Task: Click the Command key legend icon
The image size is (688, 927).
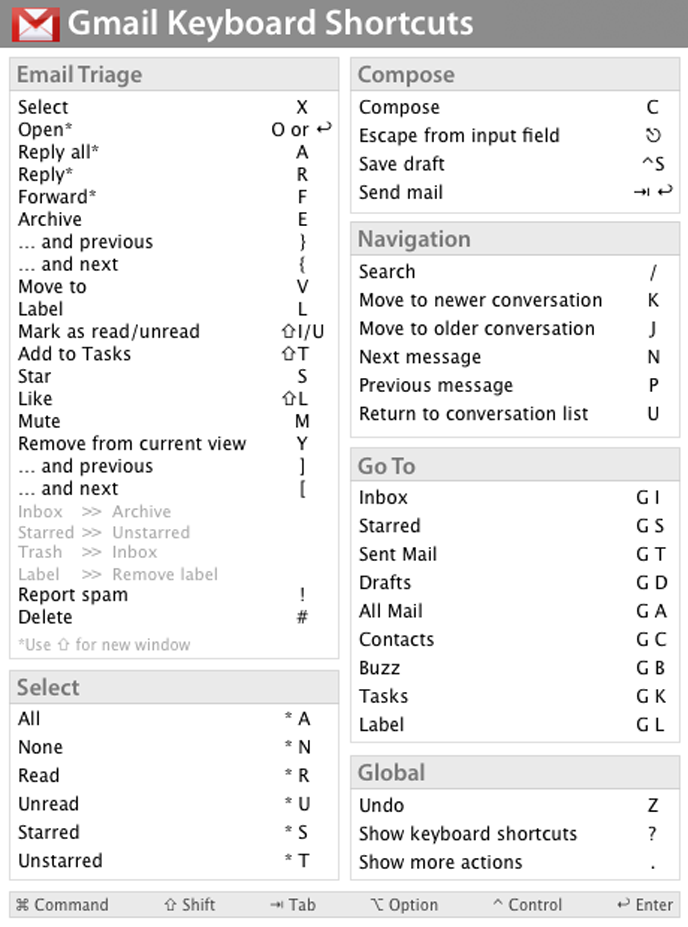Action: [x=22, y=905]
